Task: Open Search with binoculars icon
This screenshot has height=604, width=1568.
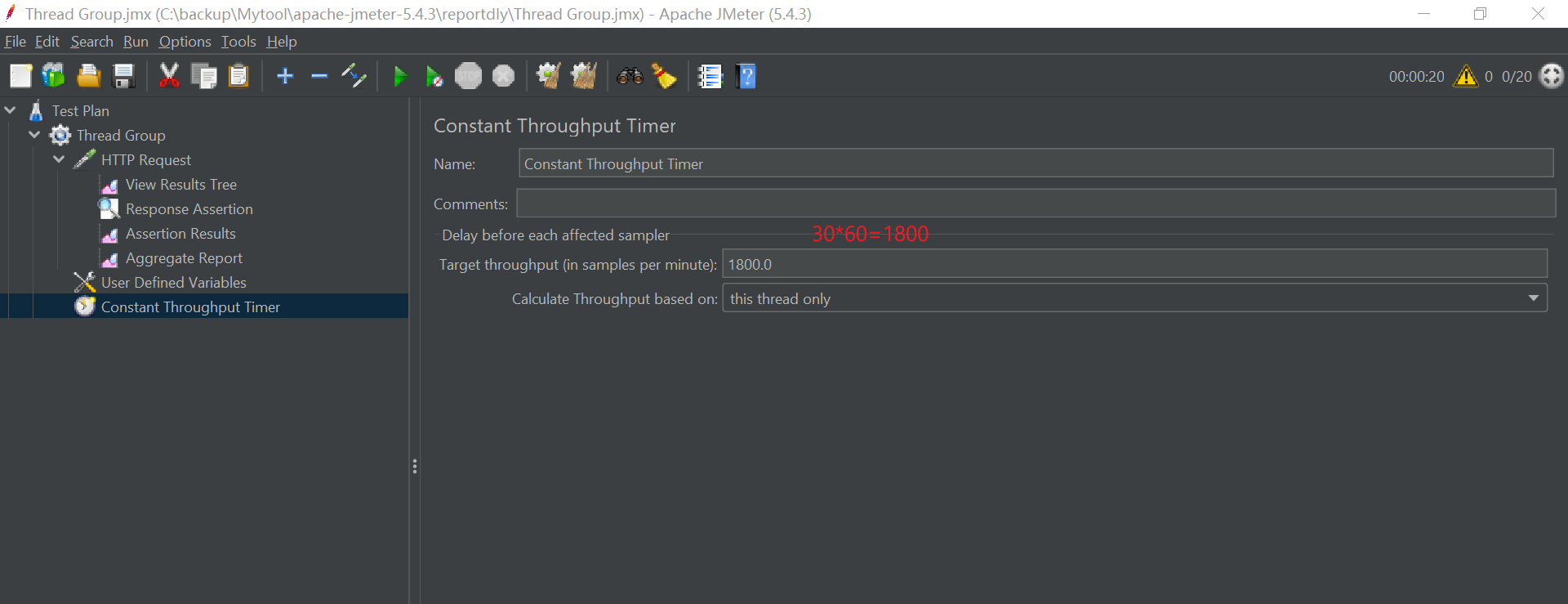Action: [x=630, y=76]
